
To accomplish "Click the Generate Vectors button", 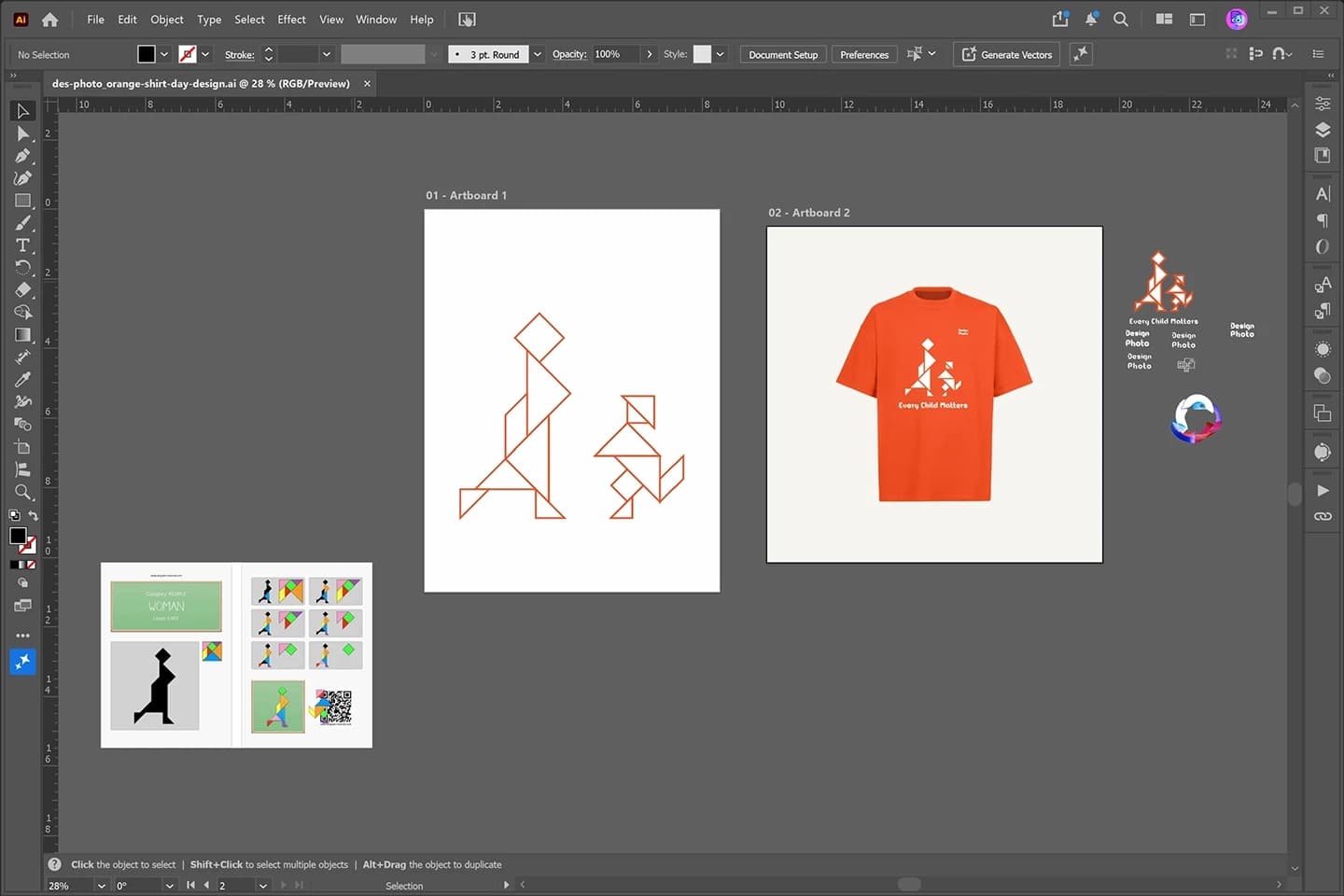I will click(x=1007, y=54).
